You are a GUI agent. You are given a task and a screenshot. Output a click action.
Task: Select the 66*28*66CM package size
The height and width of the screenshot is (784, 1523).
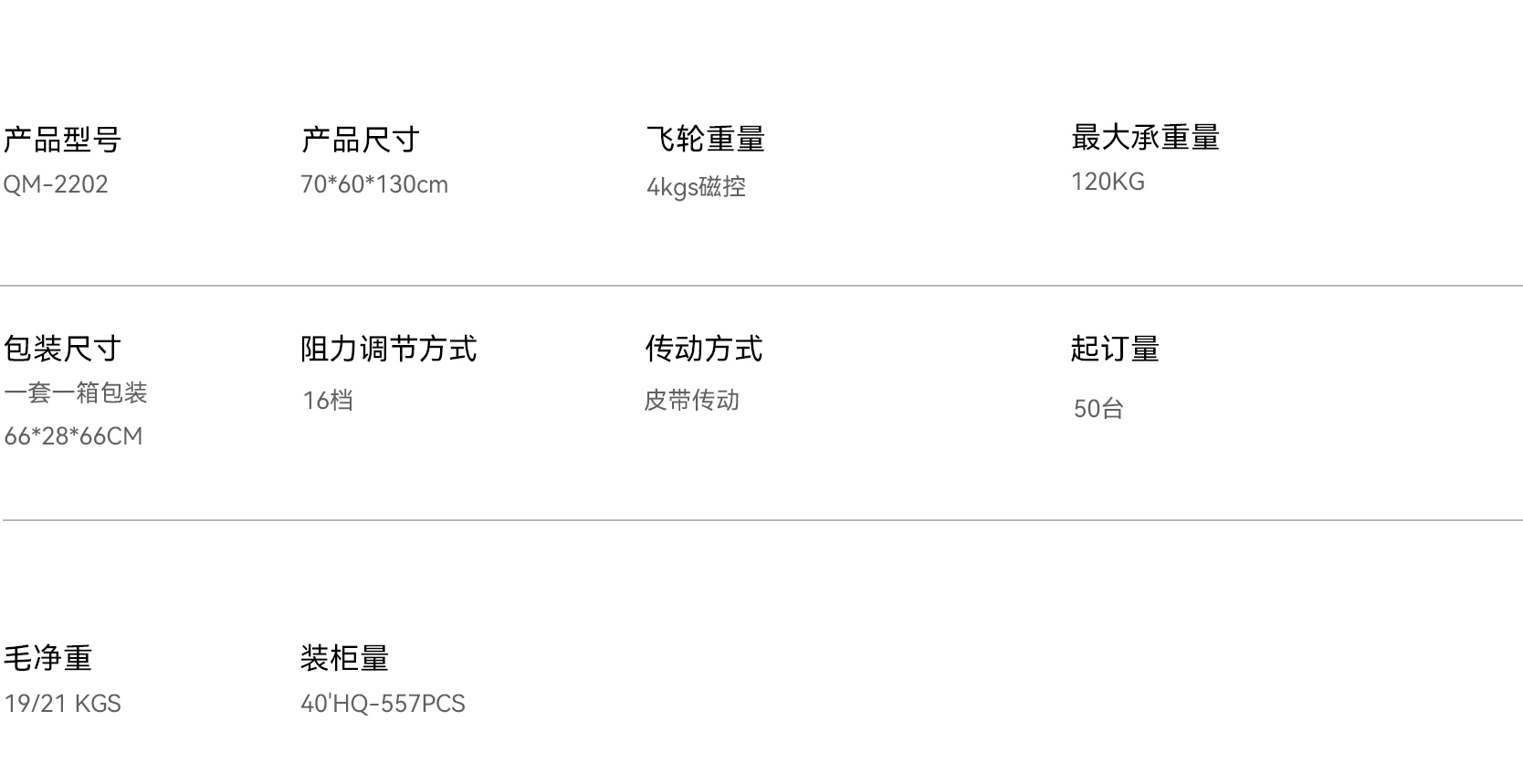point(73,436)
